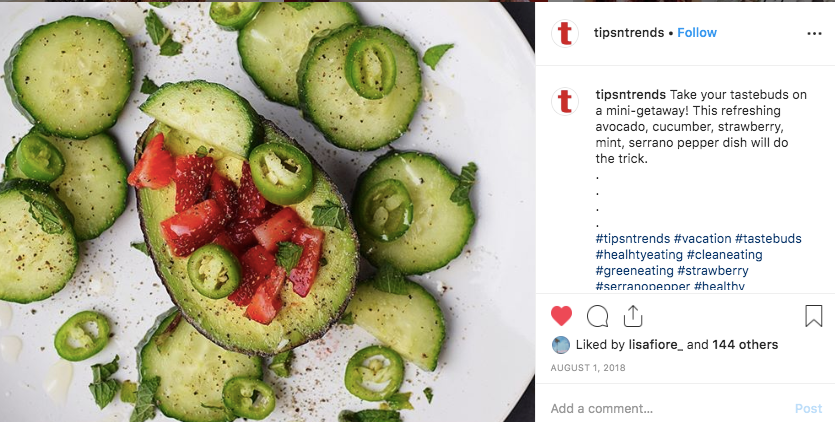The image size is (835, 422).
Task: Follow the tipsntrends account
Action: point(697,33)
